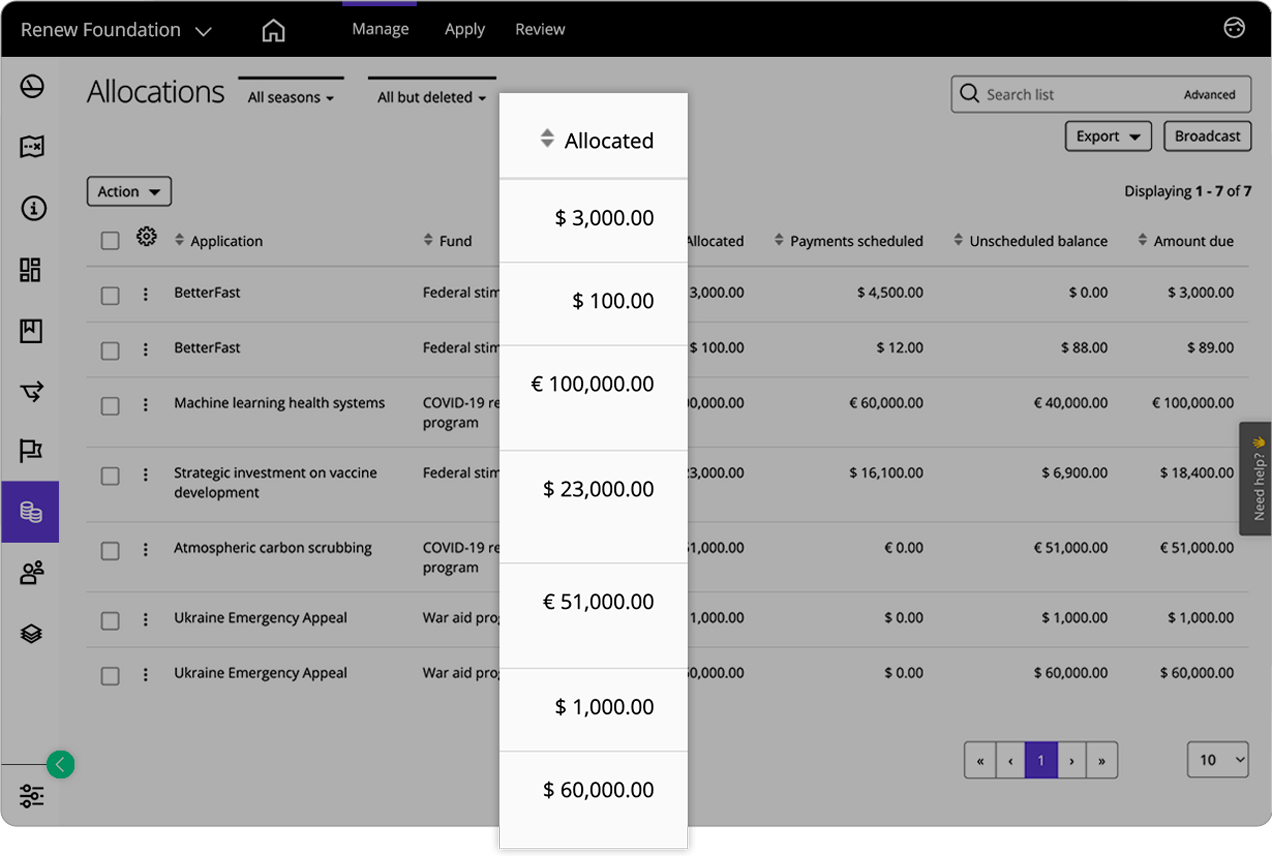Viewport: 1272px width, 856px height.
Task: Open the column settings gear above the table
Action: click(x=146, y=237)
